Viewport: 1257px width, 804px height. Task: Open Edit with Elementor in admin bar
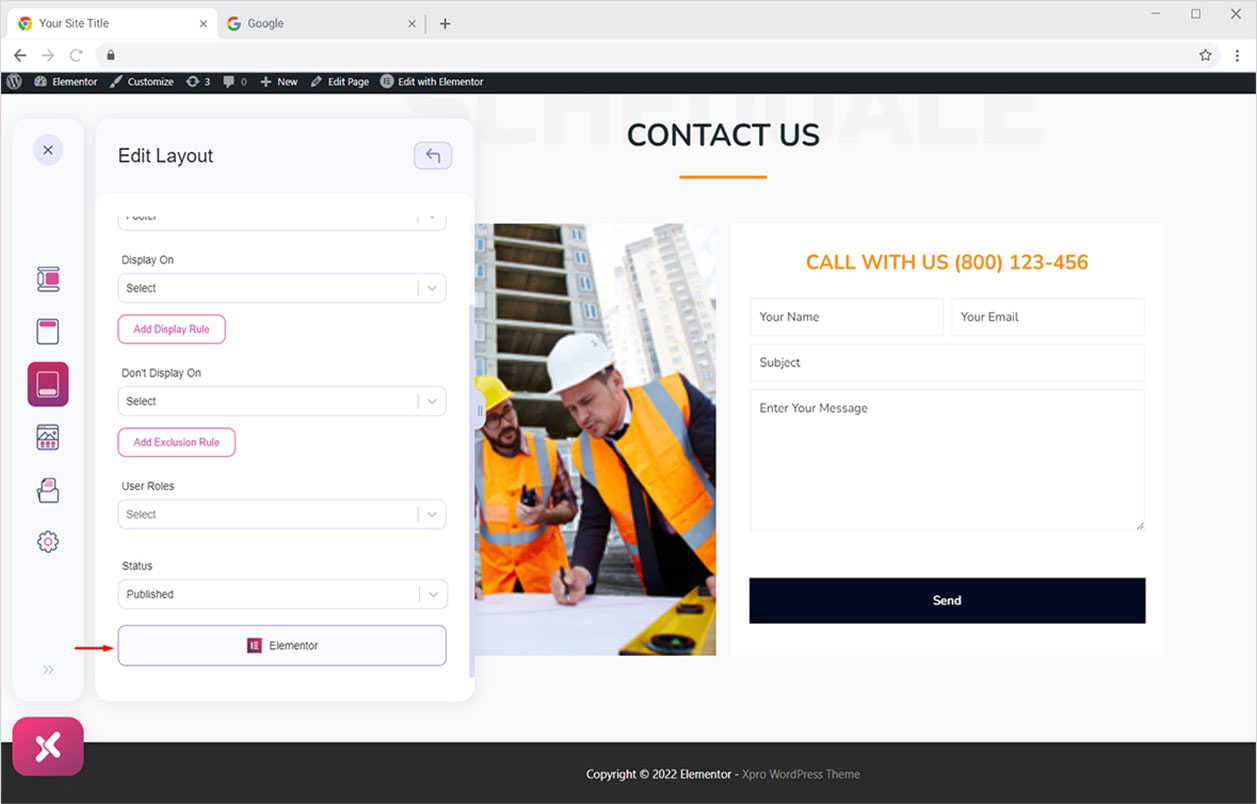tap(432, 82)
